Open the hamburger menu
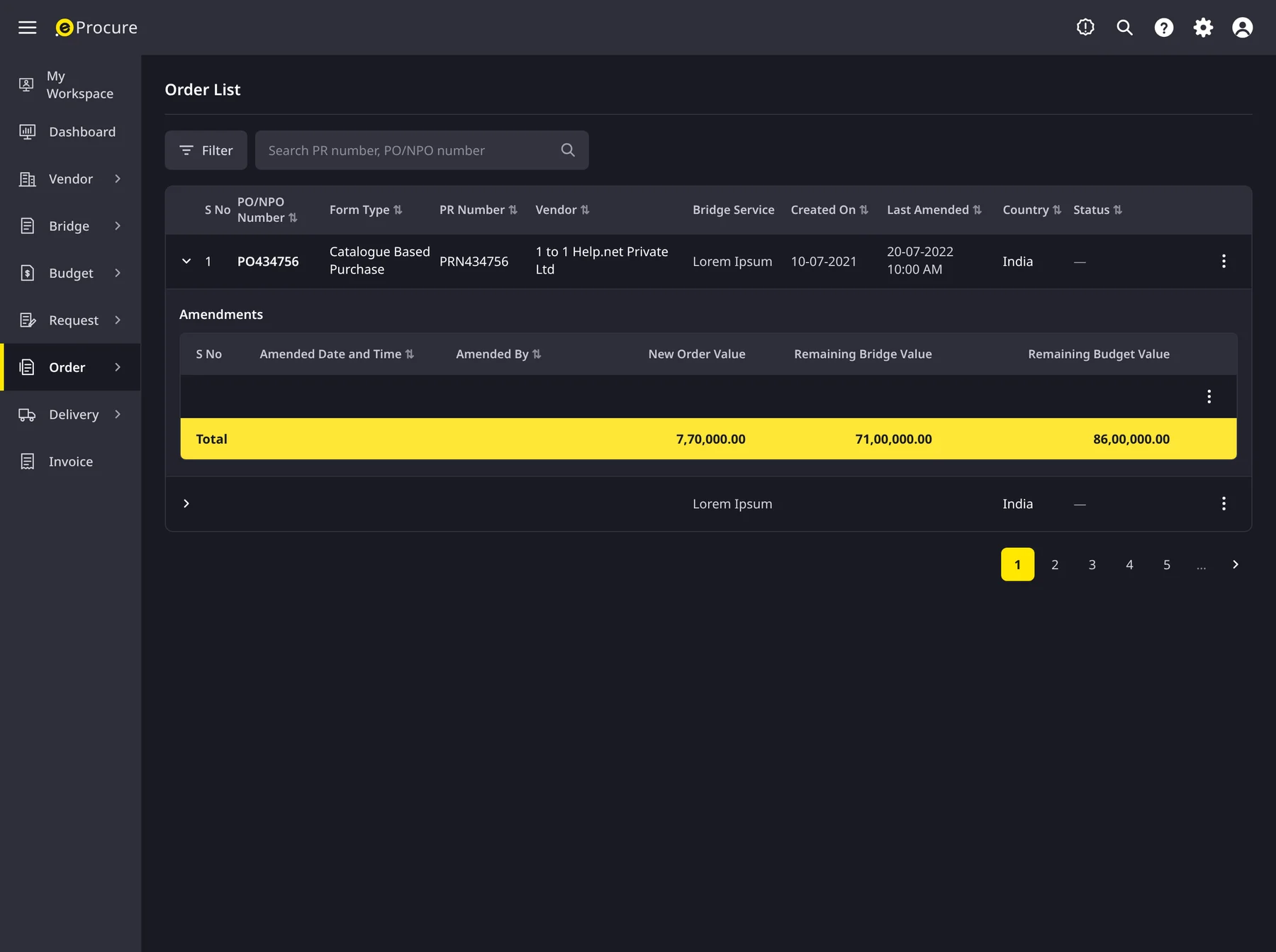Image resolution: width=1276 pixels, height=952 pixels. (x=27, y=28)
